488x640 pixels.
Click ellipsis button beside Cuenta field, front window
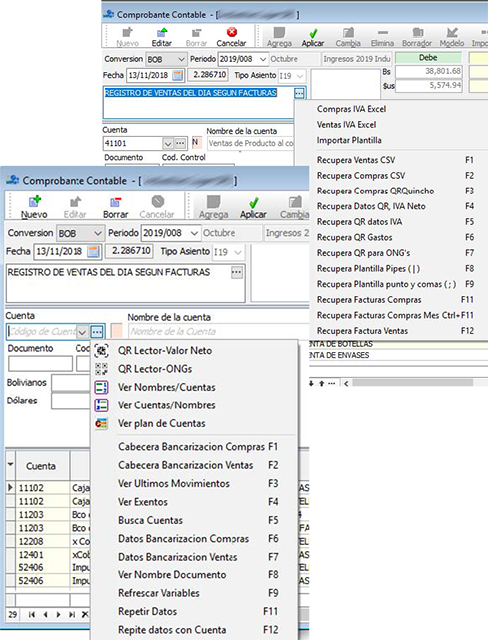point(97,332)
